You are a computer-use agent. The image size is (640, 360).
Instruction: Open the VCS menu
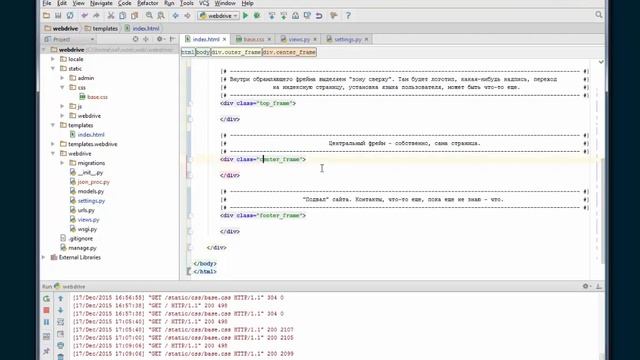tap(204, 3)
